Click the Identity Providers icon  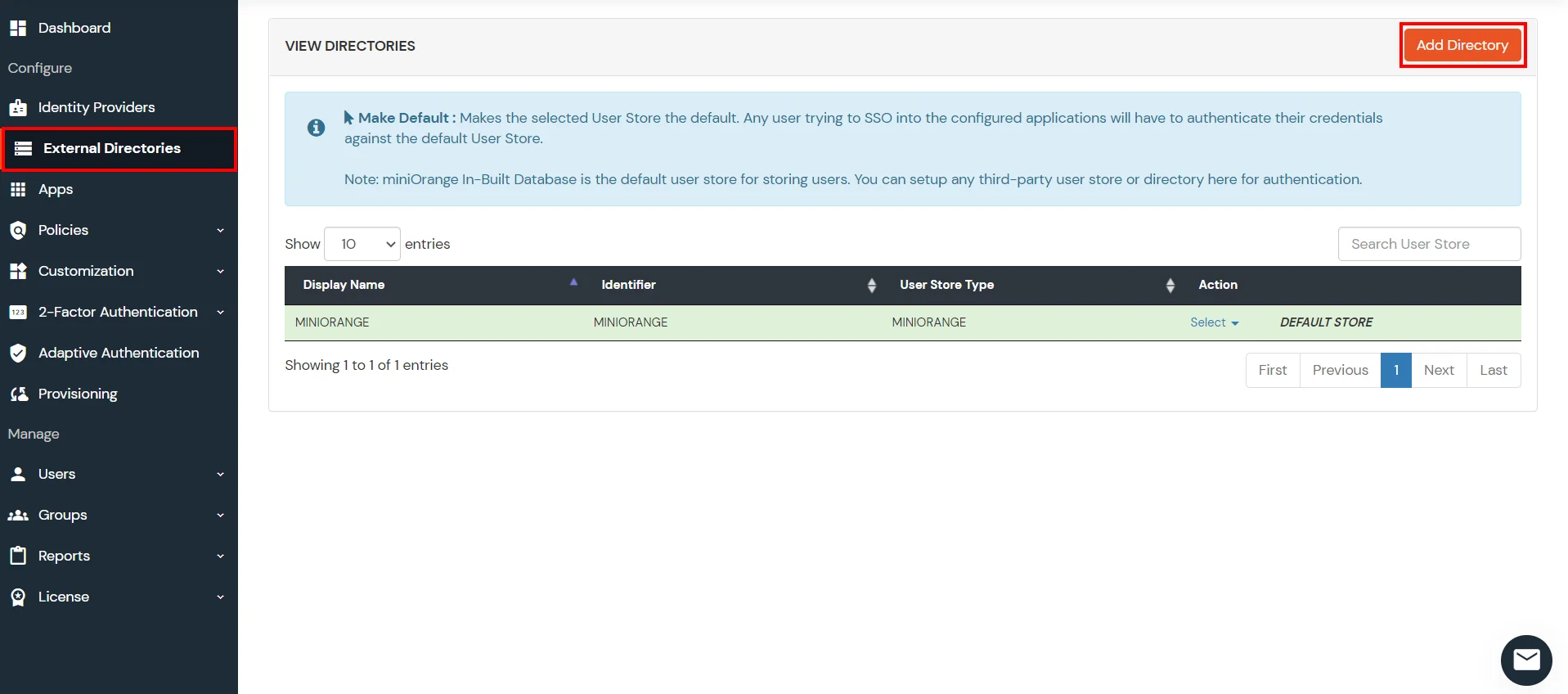coord(18,107)
